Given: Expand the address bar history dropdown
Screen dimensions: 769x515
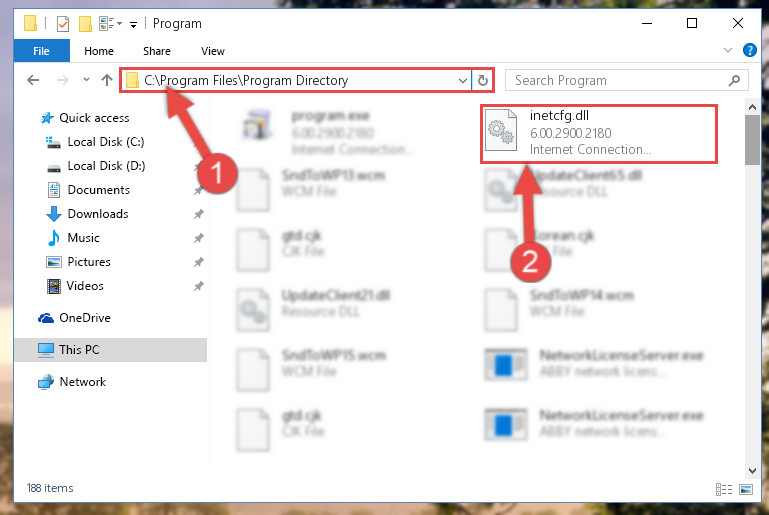Looking at the screenshot, I should pyautogui.click(x=462, y=80).
